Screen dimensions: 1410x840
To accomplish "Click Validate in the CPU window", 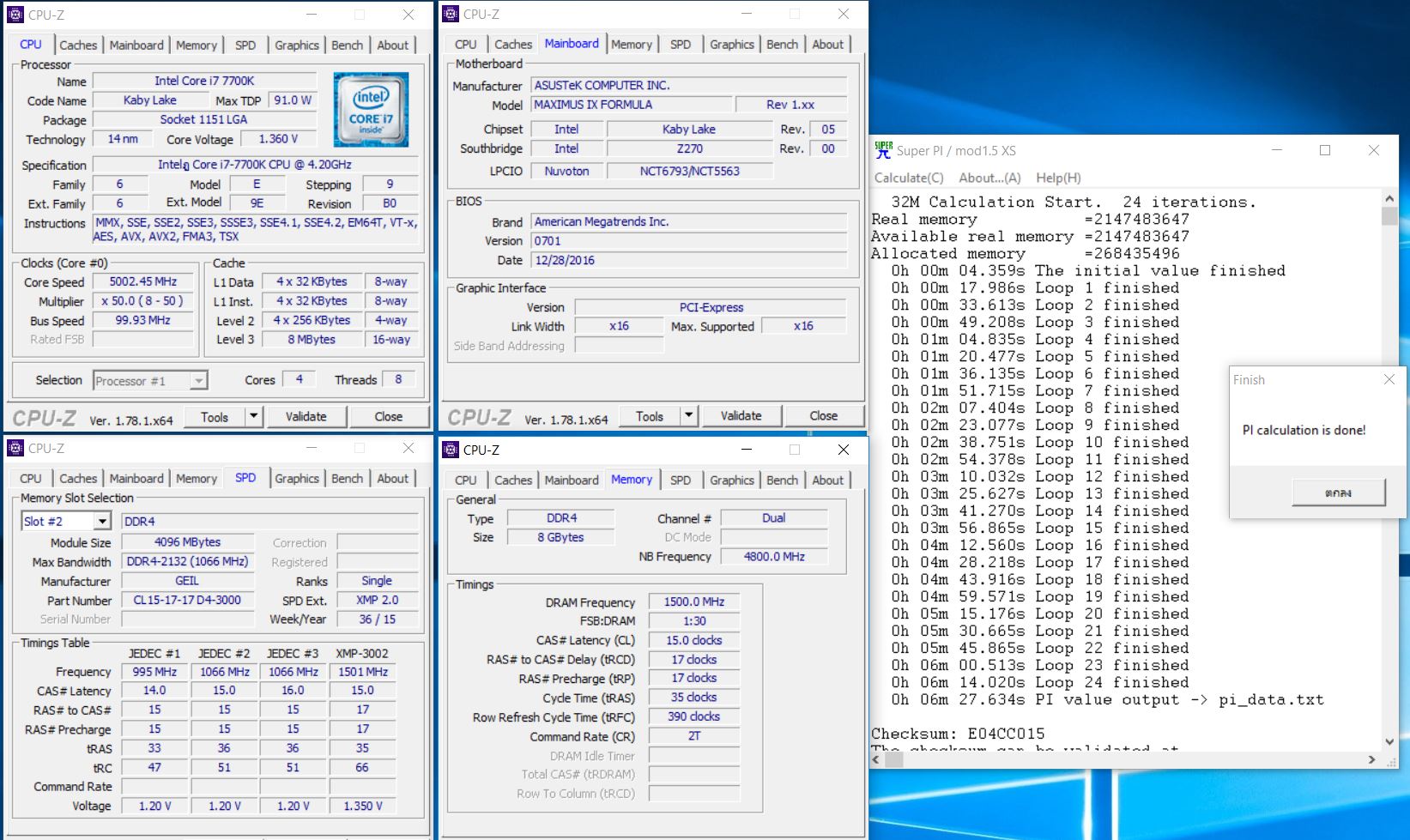I will [306, 416].
